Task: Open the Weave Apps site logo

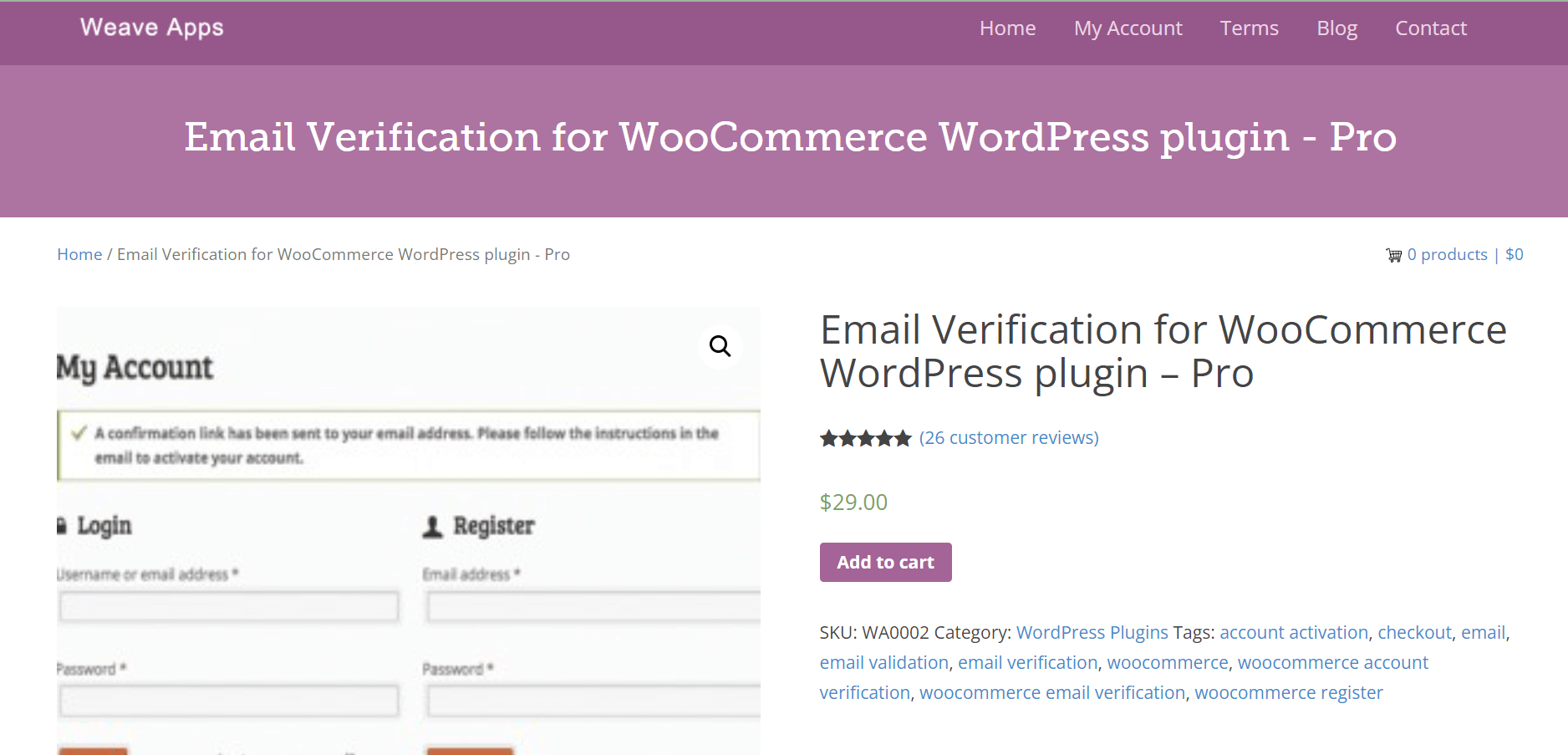Action: pos(152,28)
